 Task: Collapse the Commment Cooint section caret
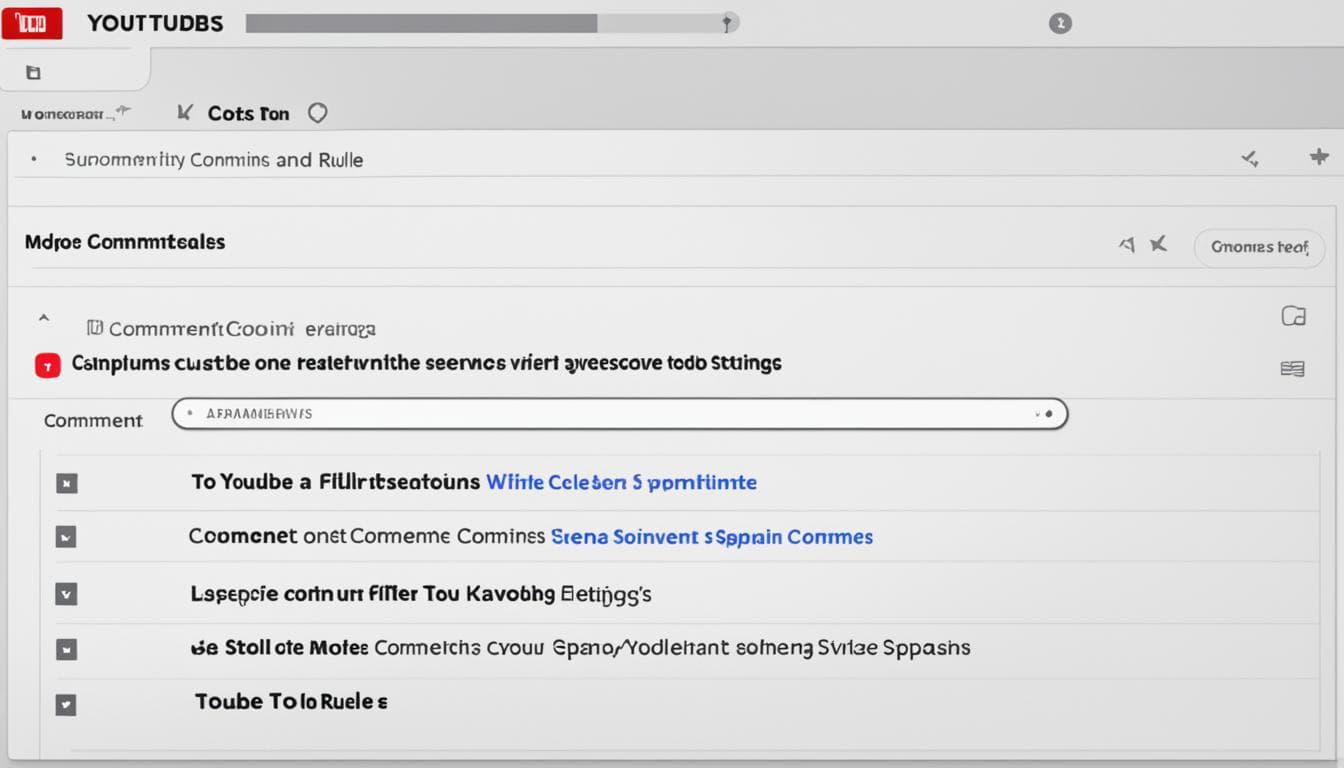(x=43, y=318)
